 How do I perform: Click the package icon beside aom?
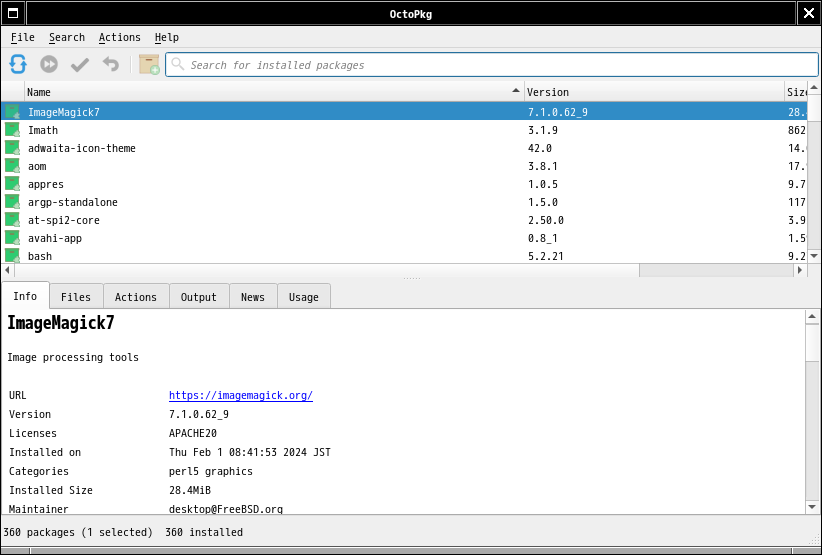click(13, 166)
